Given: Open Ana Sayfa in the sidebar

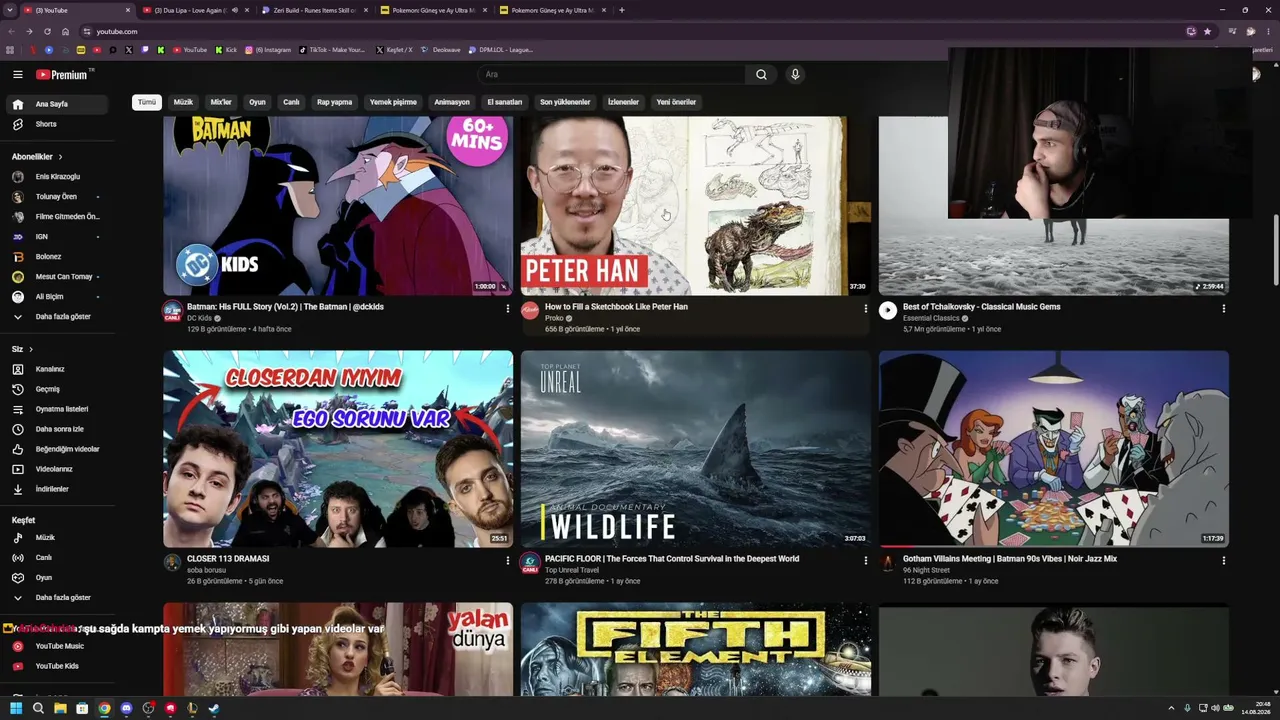Looking at the screenshot, I should tap(58, 104).
